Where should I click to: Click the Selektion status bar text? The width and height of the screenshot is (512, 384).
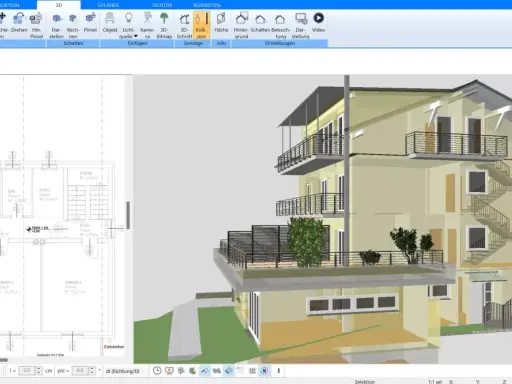(x=365, y=382)
